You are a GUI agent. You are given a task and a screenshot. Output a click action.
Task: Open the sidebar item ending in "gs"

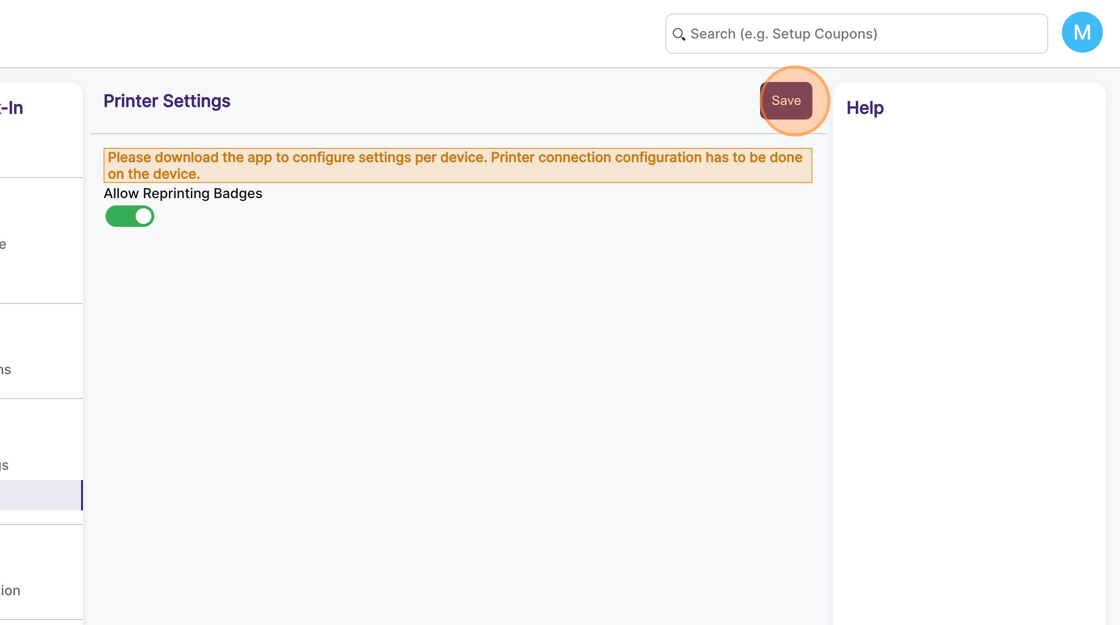[5, 465]
